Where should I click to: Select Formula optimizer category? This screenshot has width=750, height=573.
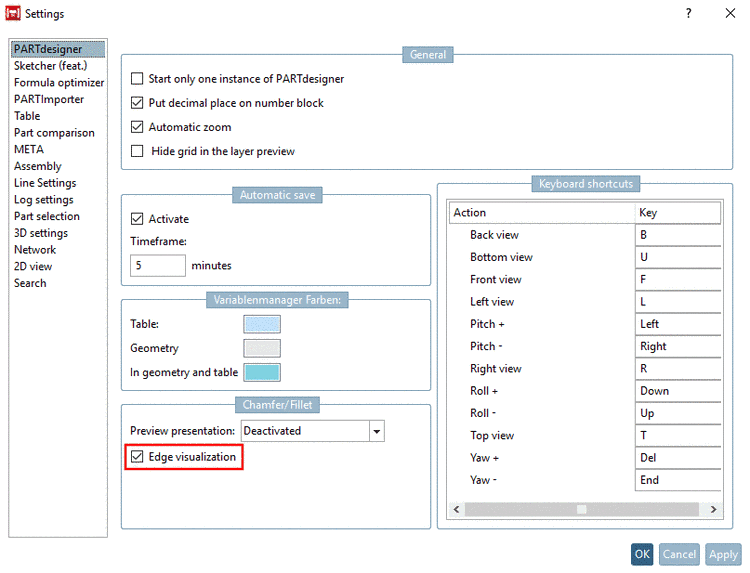point(58,82)
